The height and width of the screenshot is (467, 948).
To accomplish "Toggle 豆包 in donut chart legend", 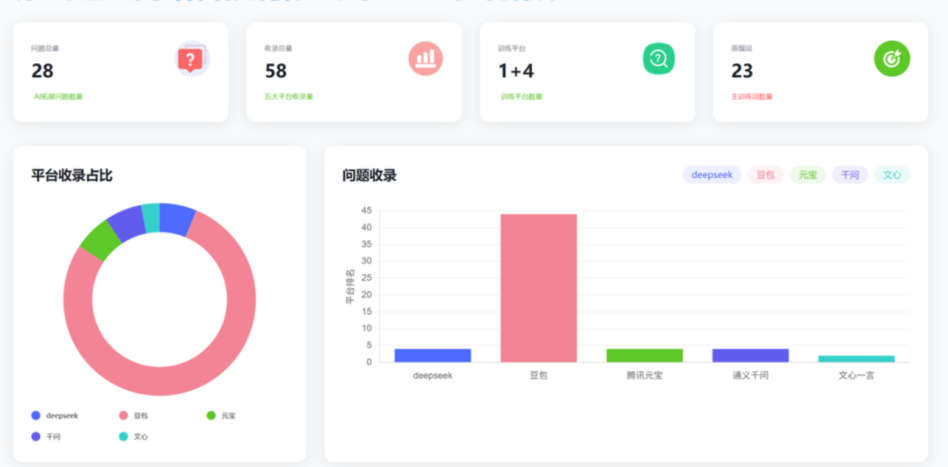I will tap(134, 416).
